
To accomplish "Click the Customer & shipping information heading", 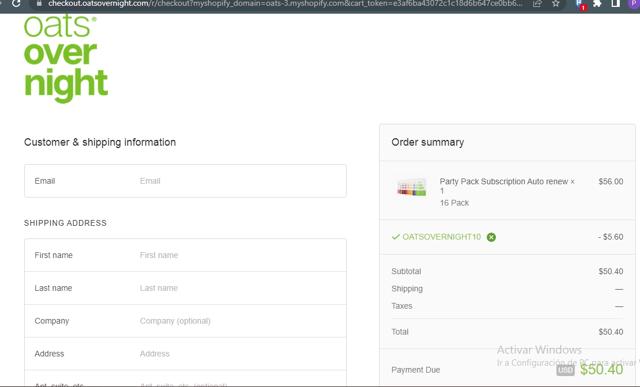I will (100, 142).
